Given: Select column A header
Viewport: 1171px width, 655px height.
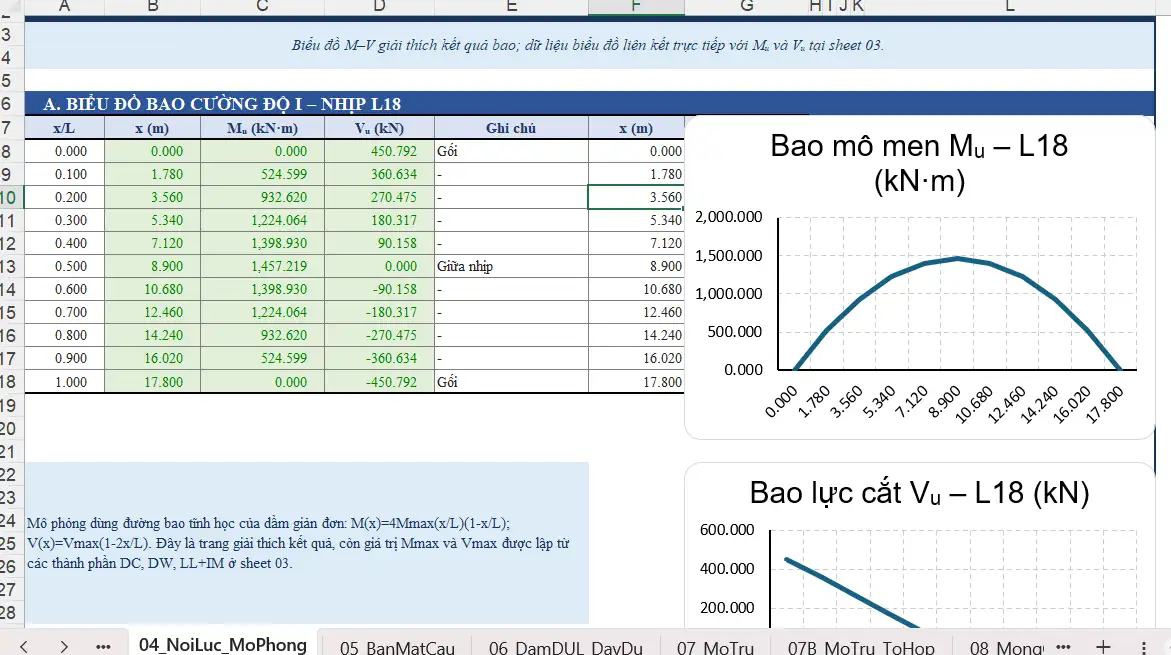Looking at the screenshot, I should (64, 7).
